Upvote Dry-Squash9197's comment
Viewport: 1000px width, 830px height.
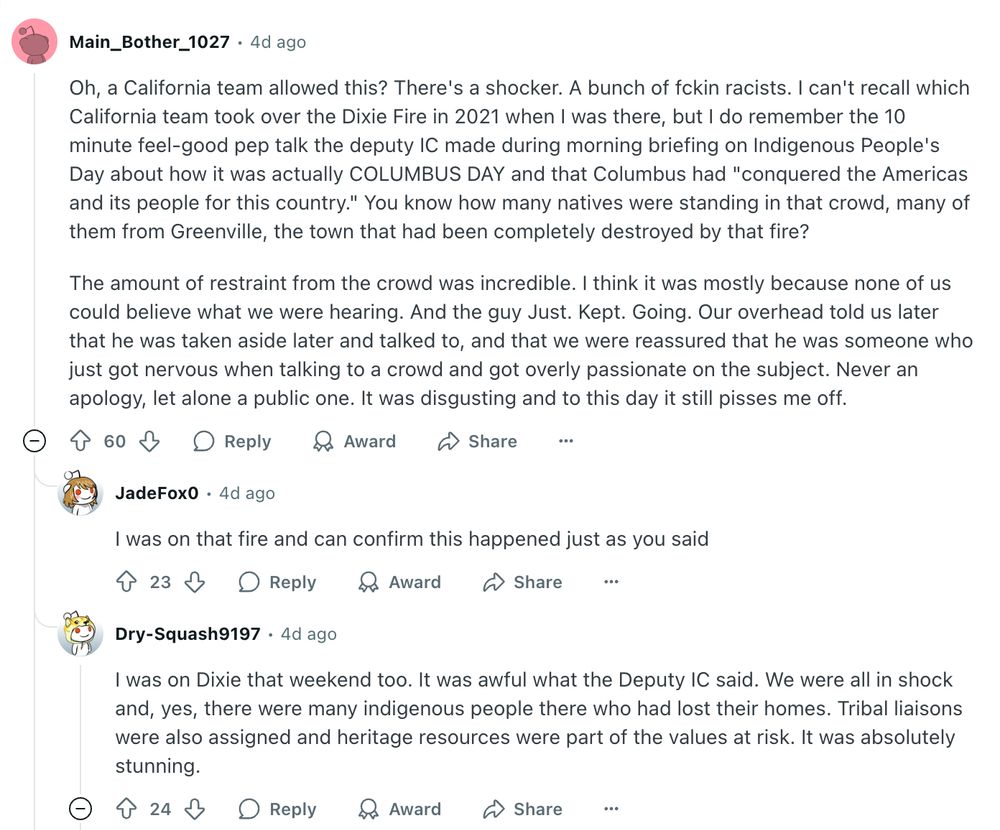(x=126, y=809)
